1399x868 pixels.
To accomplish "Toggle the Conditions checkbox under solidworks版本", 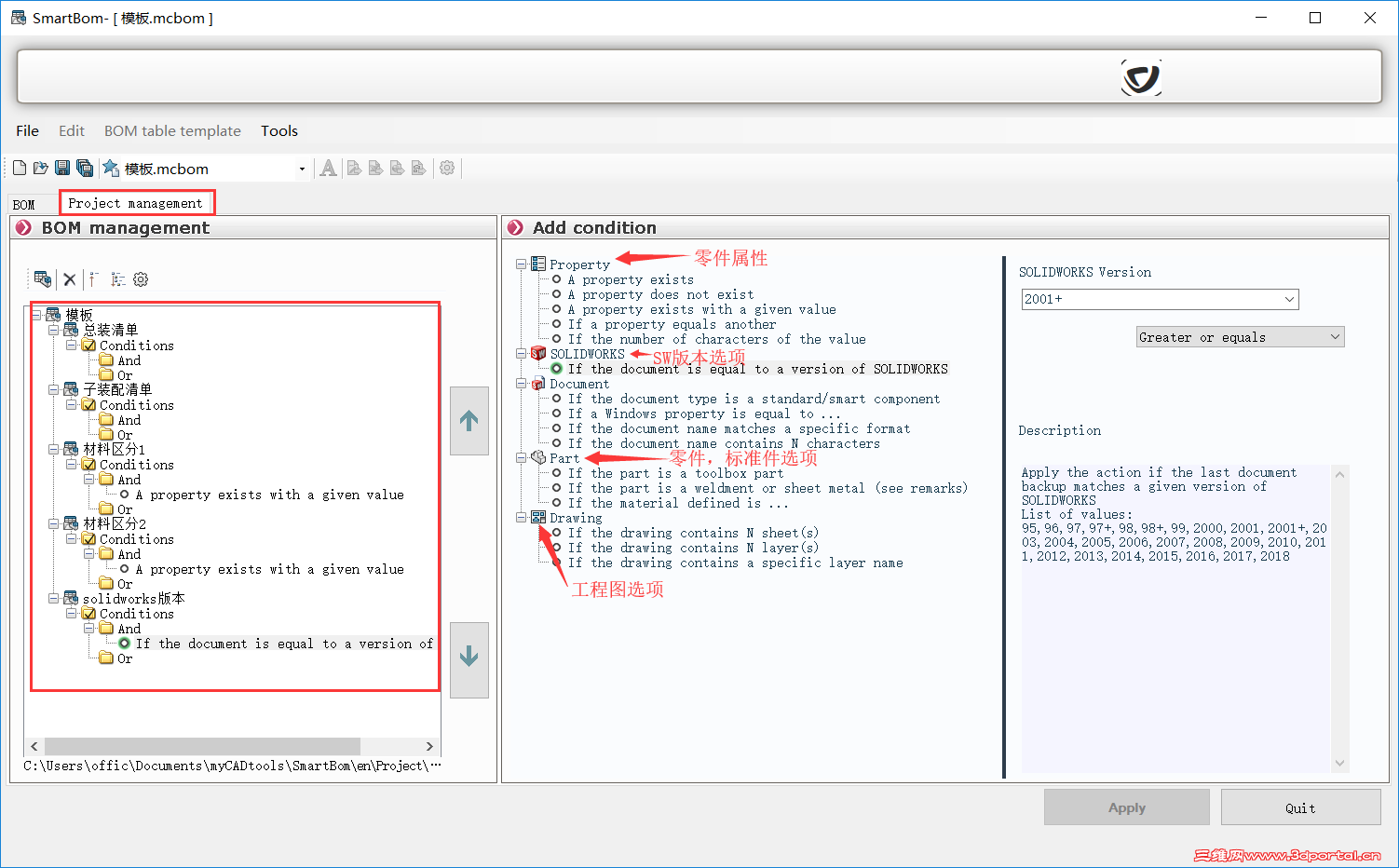I will [x=88, y=614].
